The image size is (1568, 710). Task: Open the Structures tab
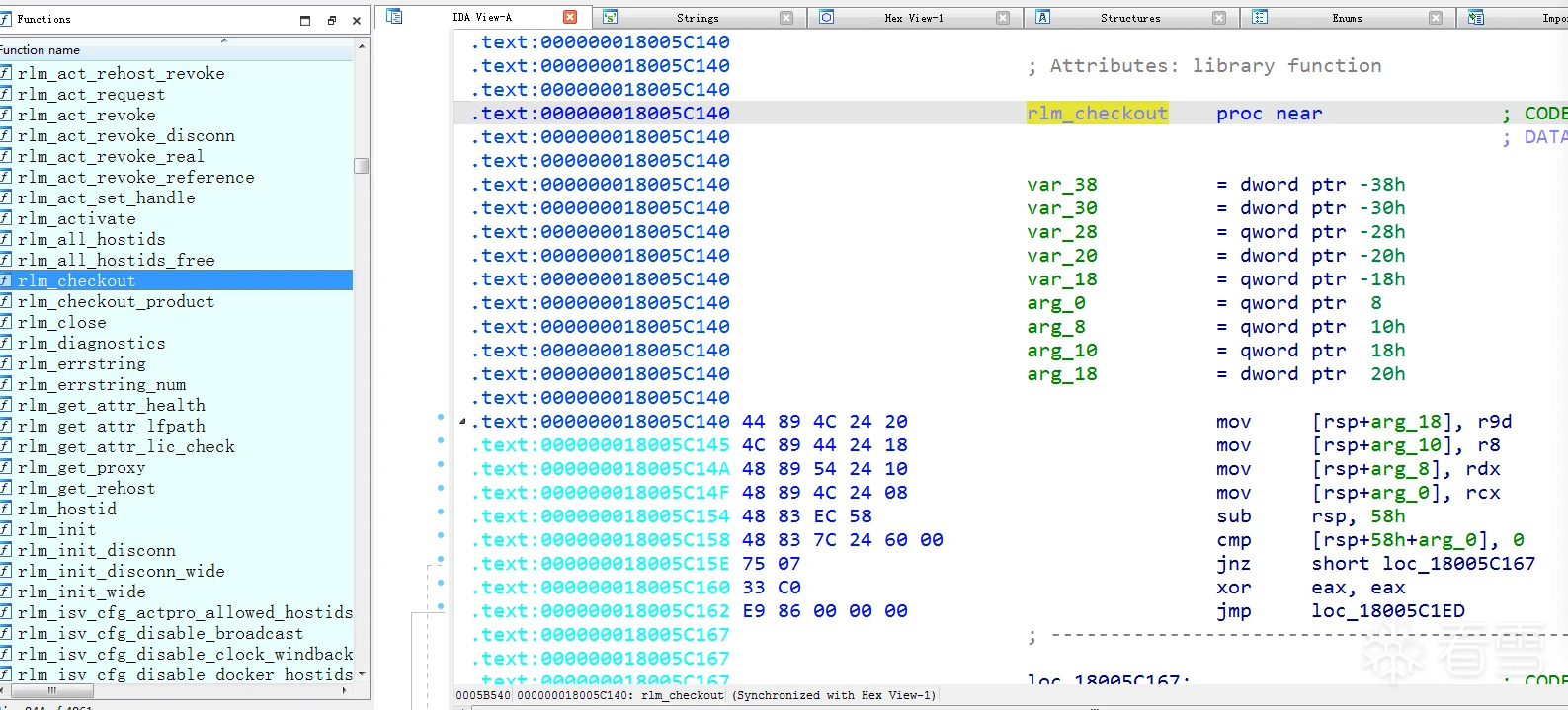point(1130,18)
